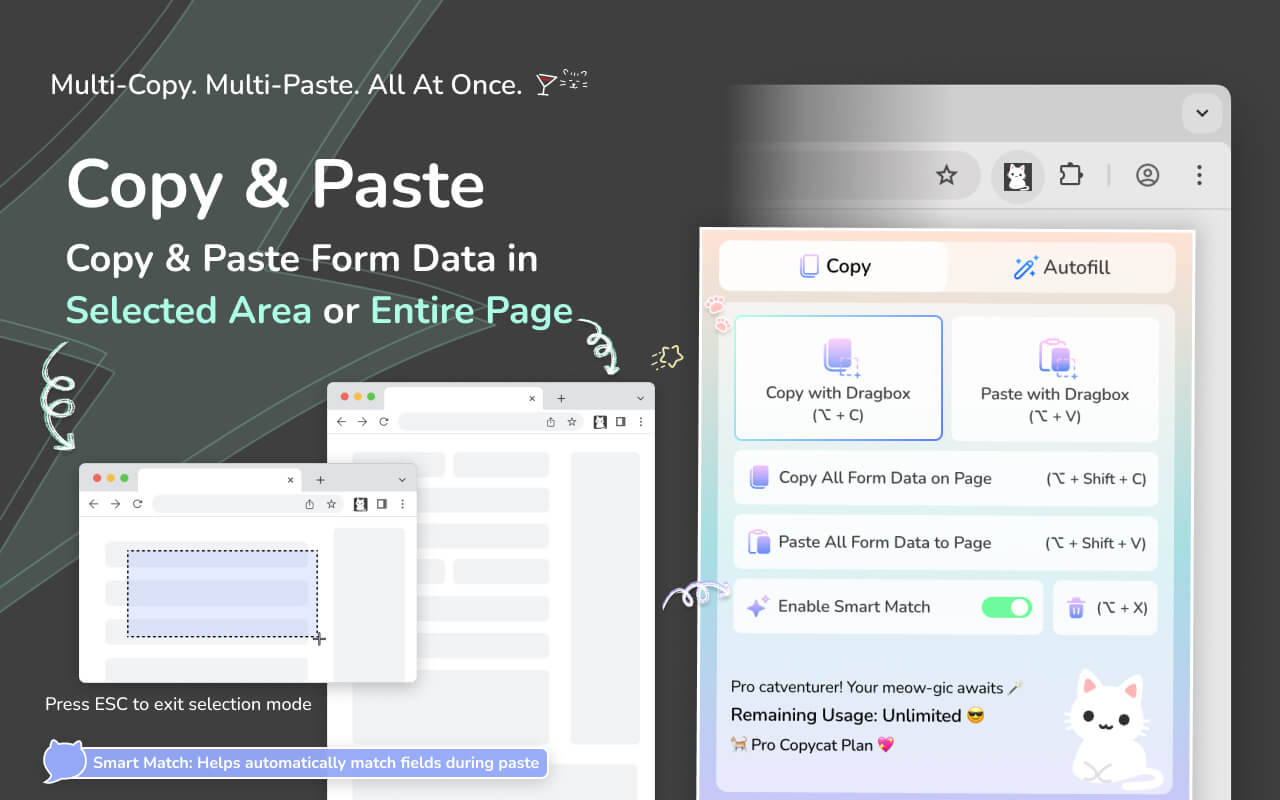Viewport: 1280px width, 800px height.
Task: Click the cat extension icon in toolbar
Action: click(x=1017, y=175)
